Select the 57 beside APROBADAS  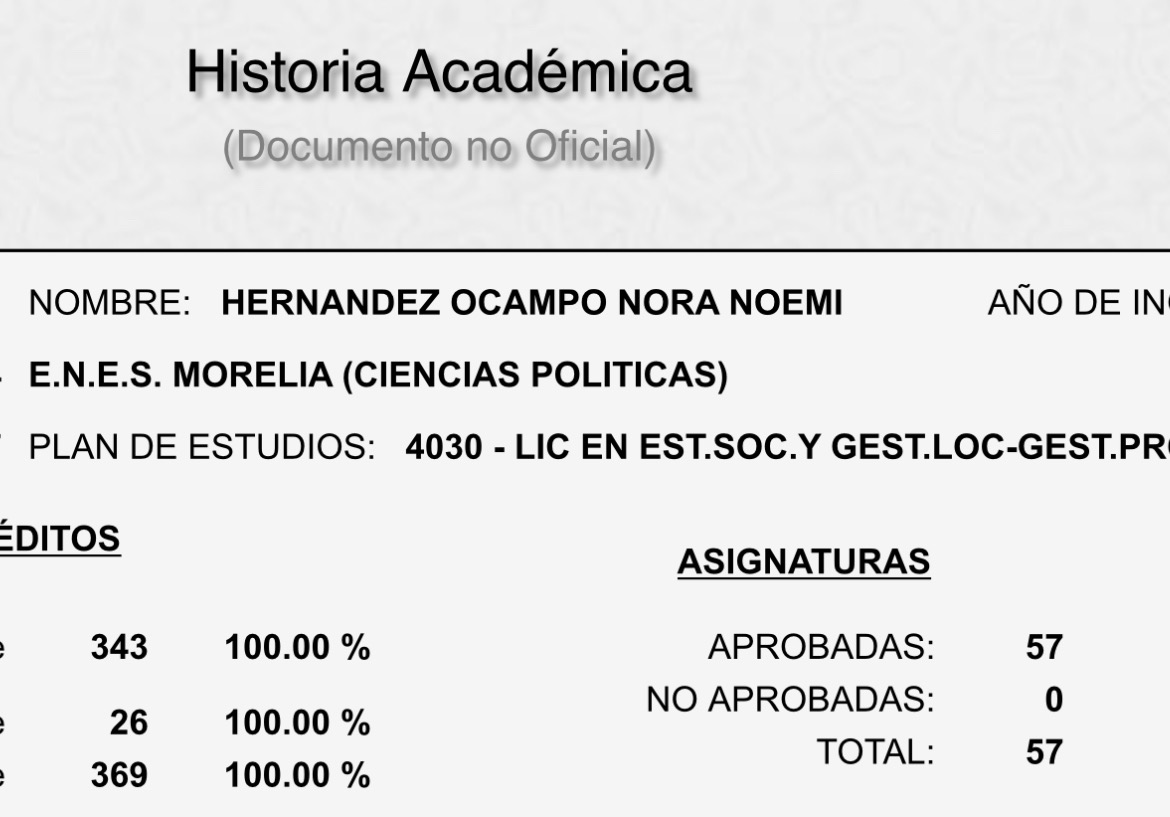[1043, 648]
